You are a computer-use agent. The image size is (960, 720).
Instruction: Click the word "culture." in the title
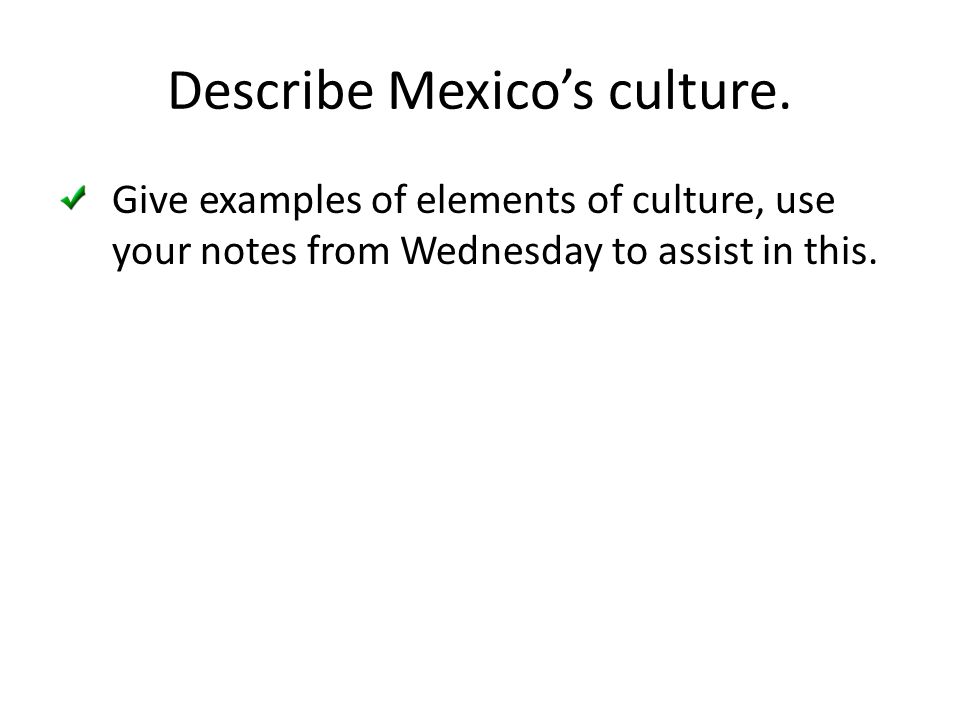[x=699, y=91]
